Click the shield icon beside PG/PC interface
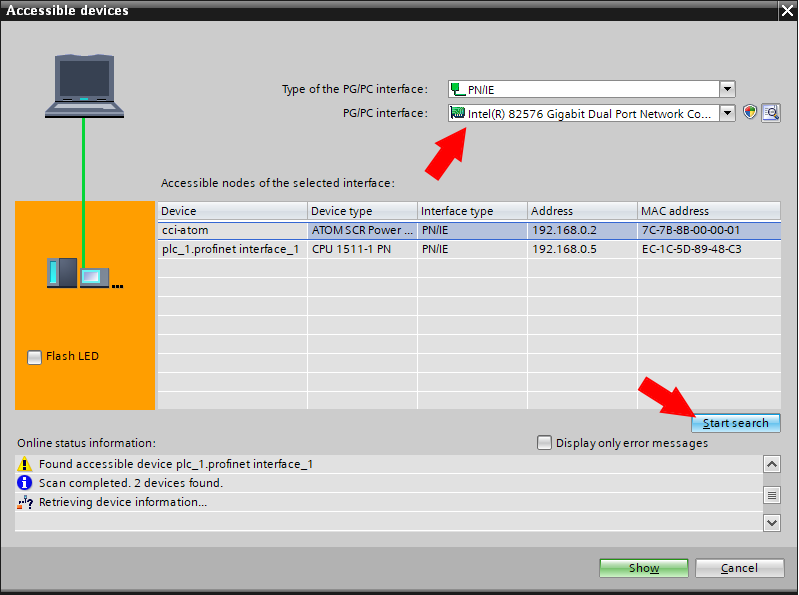 (750, 112)
